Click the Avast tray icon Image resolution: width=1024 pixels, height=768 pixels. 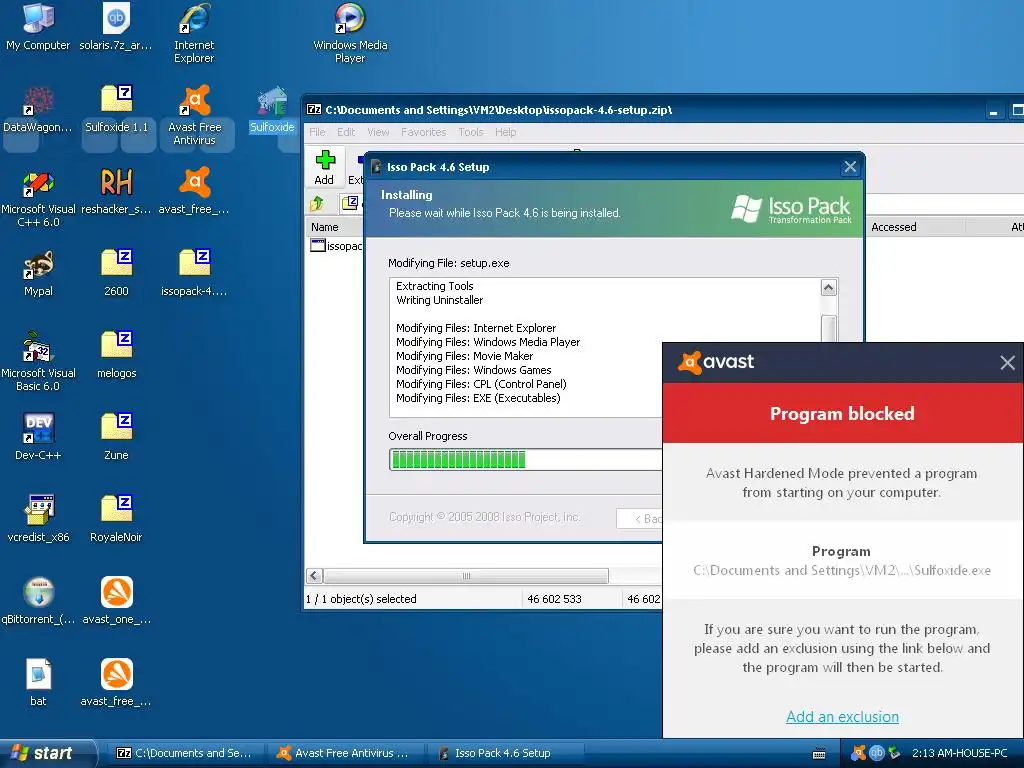858,753
